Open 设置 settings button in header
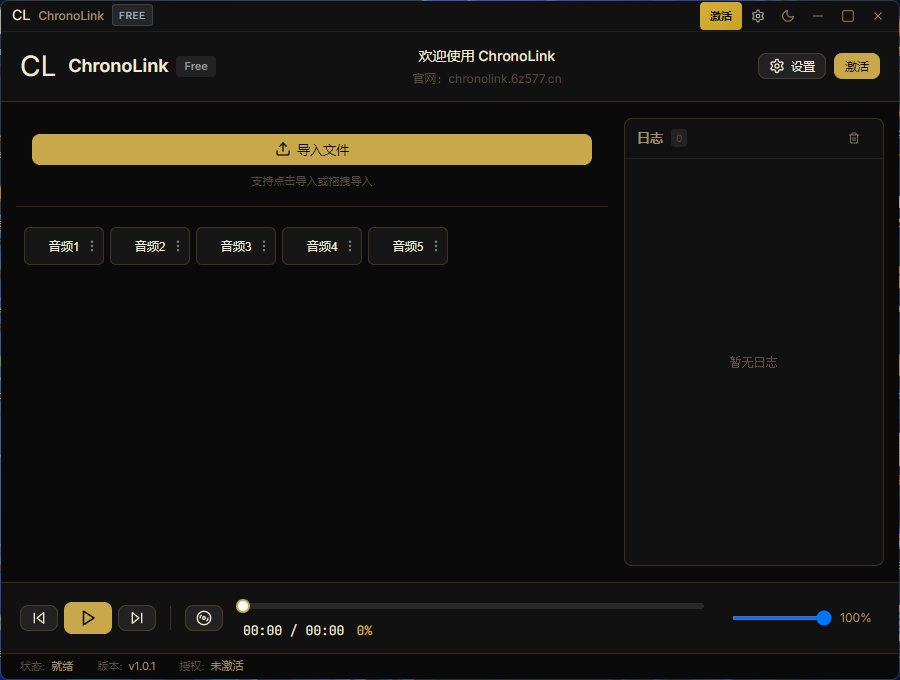 792,66
